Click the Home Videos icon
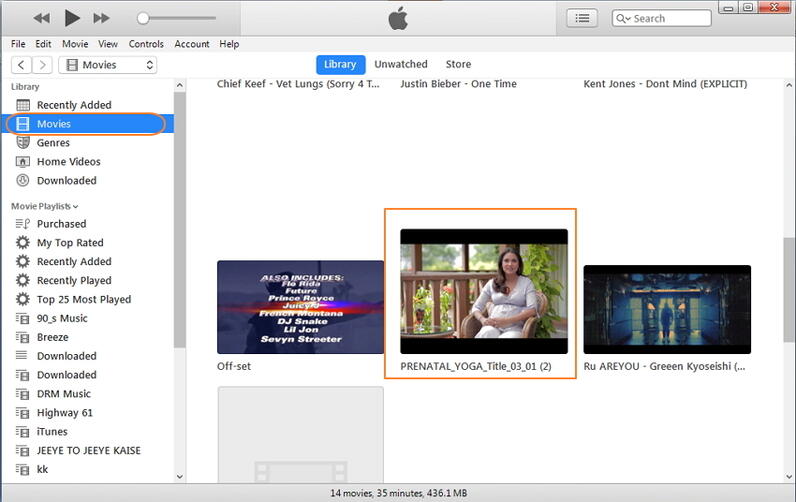 point(23,162)
